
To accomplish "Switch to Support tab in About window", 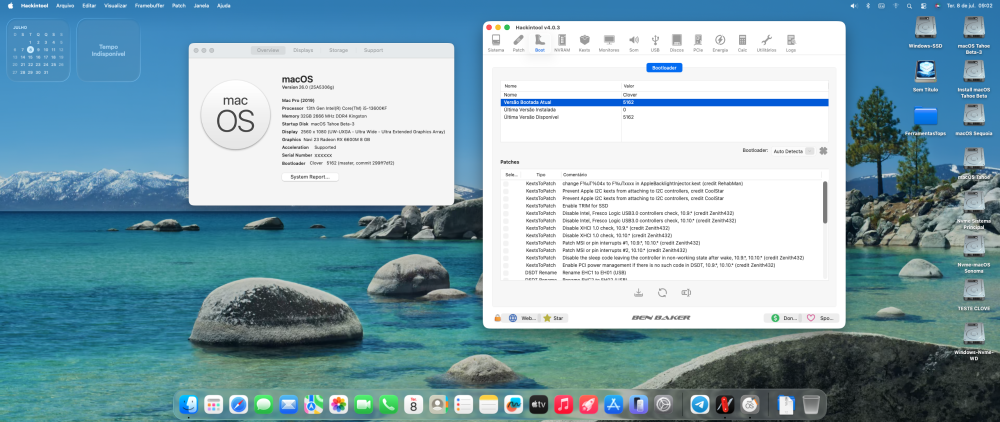I will [x=373, y=50].
